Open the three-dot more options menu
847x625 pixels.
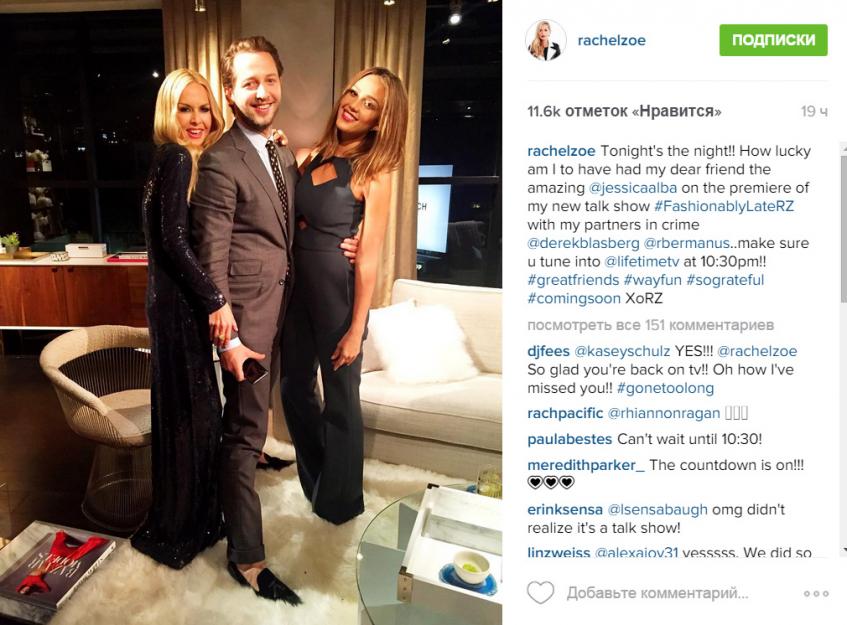pyautogui.click(x=816, y=593)
